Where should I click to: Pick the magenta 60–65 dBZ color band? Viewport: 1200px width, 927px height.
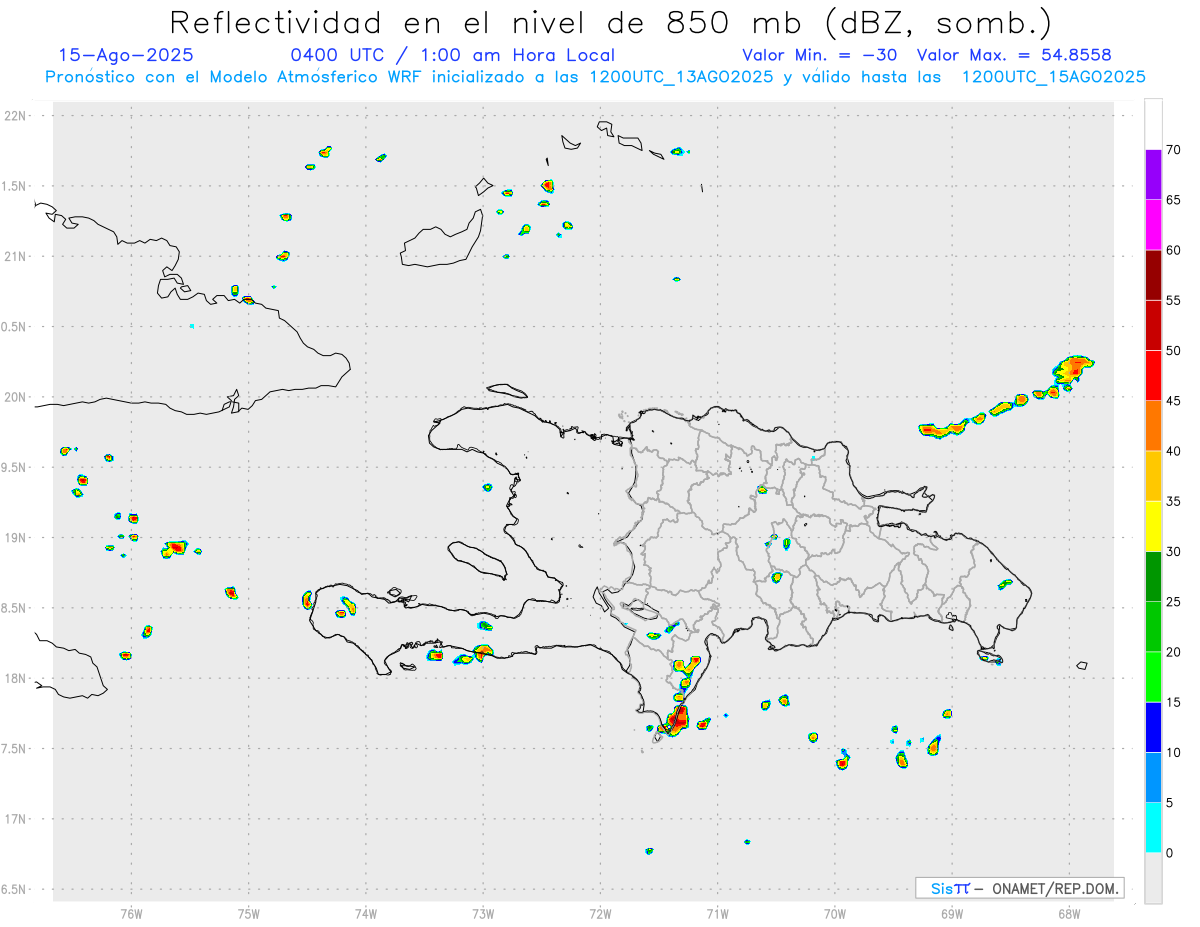[1153, 225]
